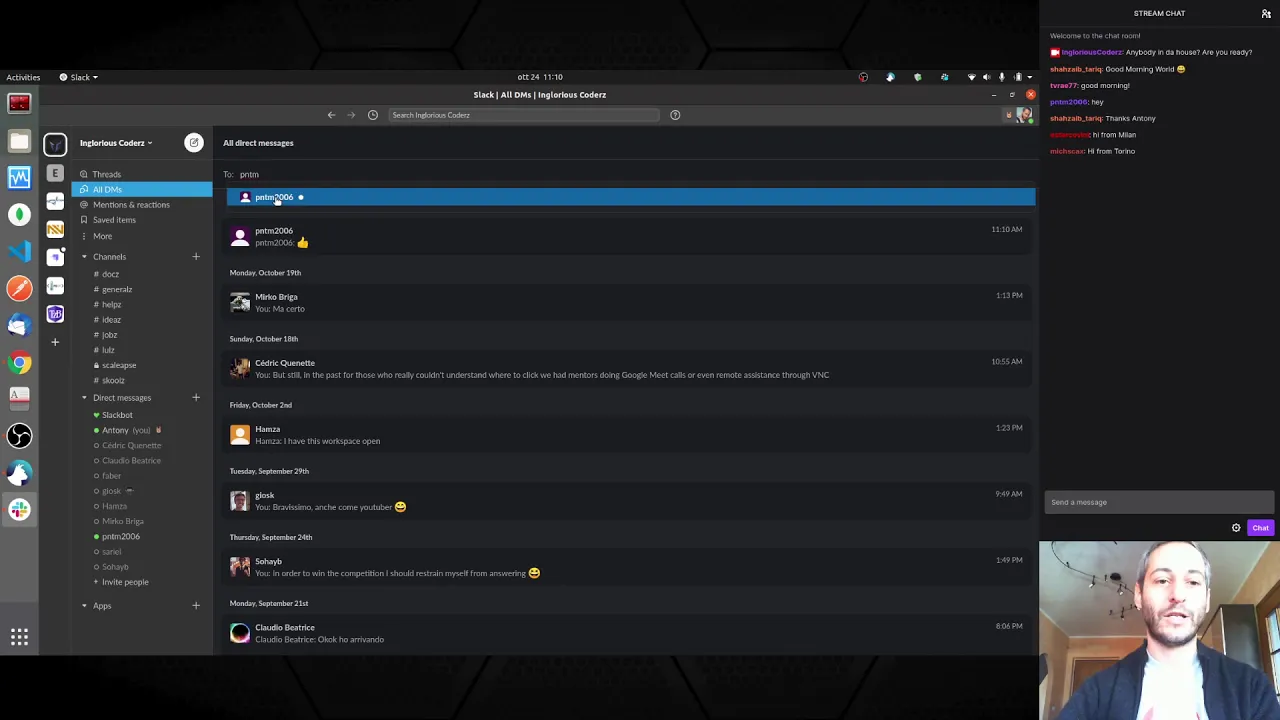Select the Inglorious Coderz workspace icon
Image resolution: width=1280 pixels, height=720 pixels.
click(x=55, y=144)
